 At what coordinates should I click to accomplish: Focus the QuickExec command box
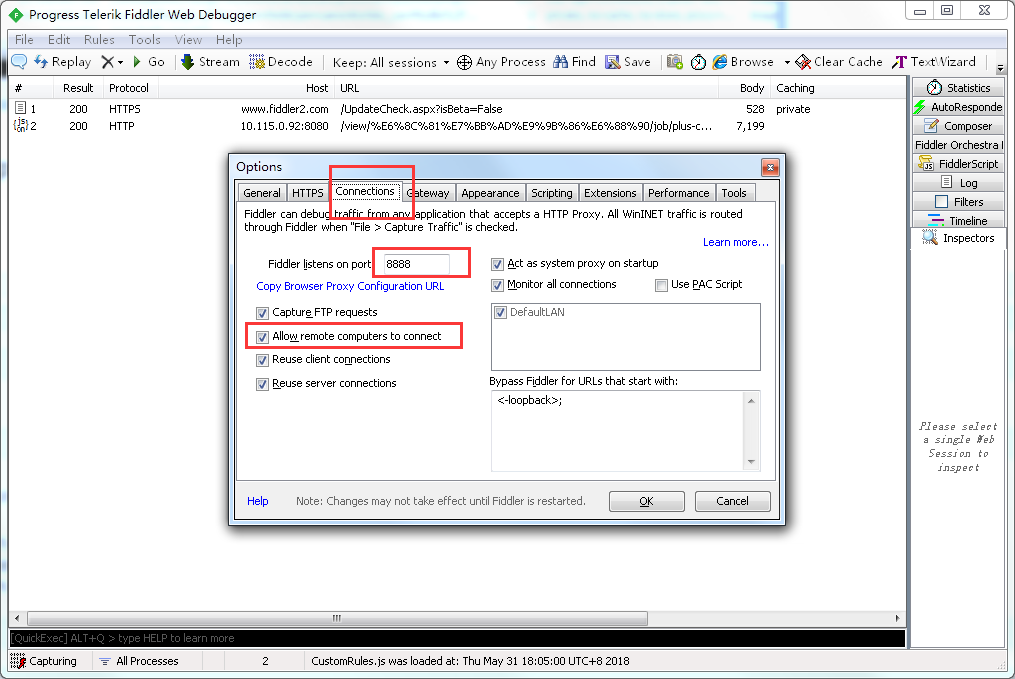[457, 638]
